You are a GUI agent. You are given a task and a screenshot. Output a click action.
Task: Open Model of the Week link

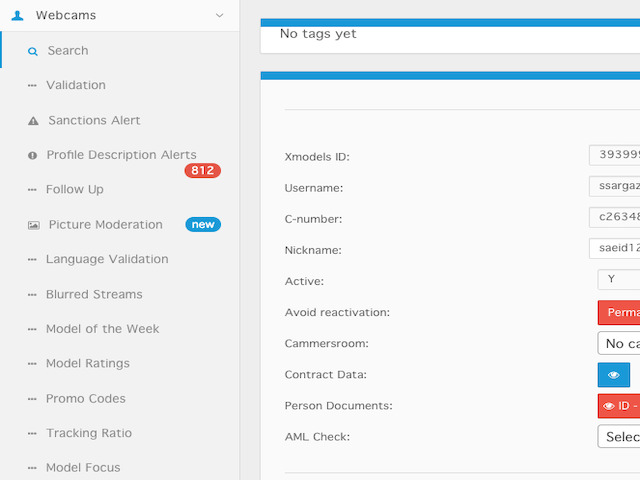102,329
